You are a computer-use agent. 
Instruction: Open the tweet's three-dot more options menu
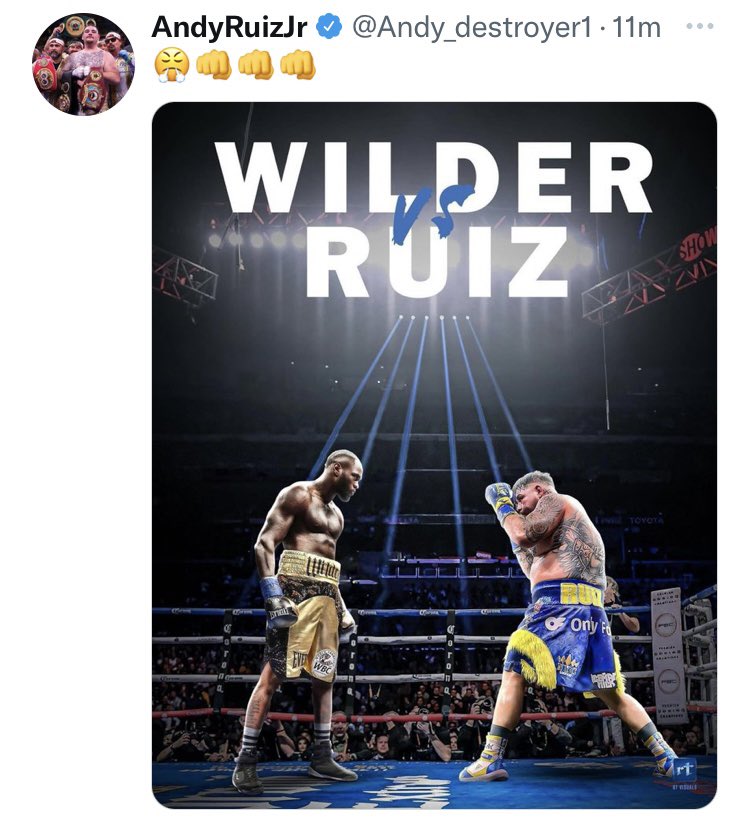coord(700,26)
